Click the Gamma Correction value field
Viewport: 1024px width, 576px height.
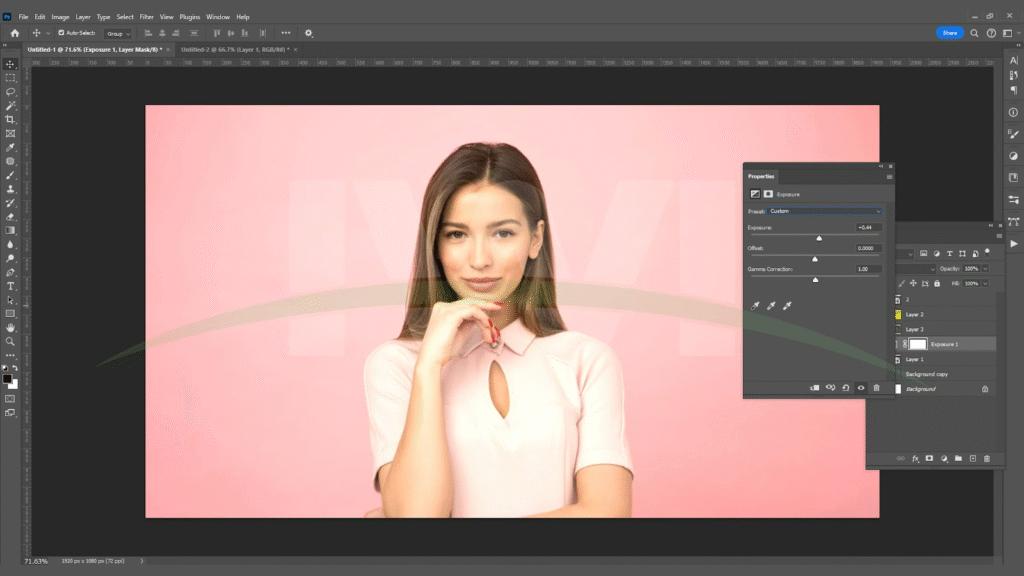click(868, 269)
